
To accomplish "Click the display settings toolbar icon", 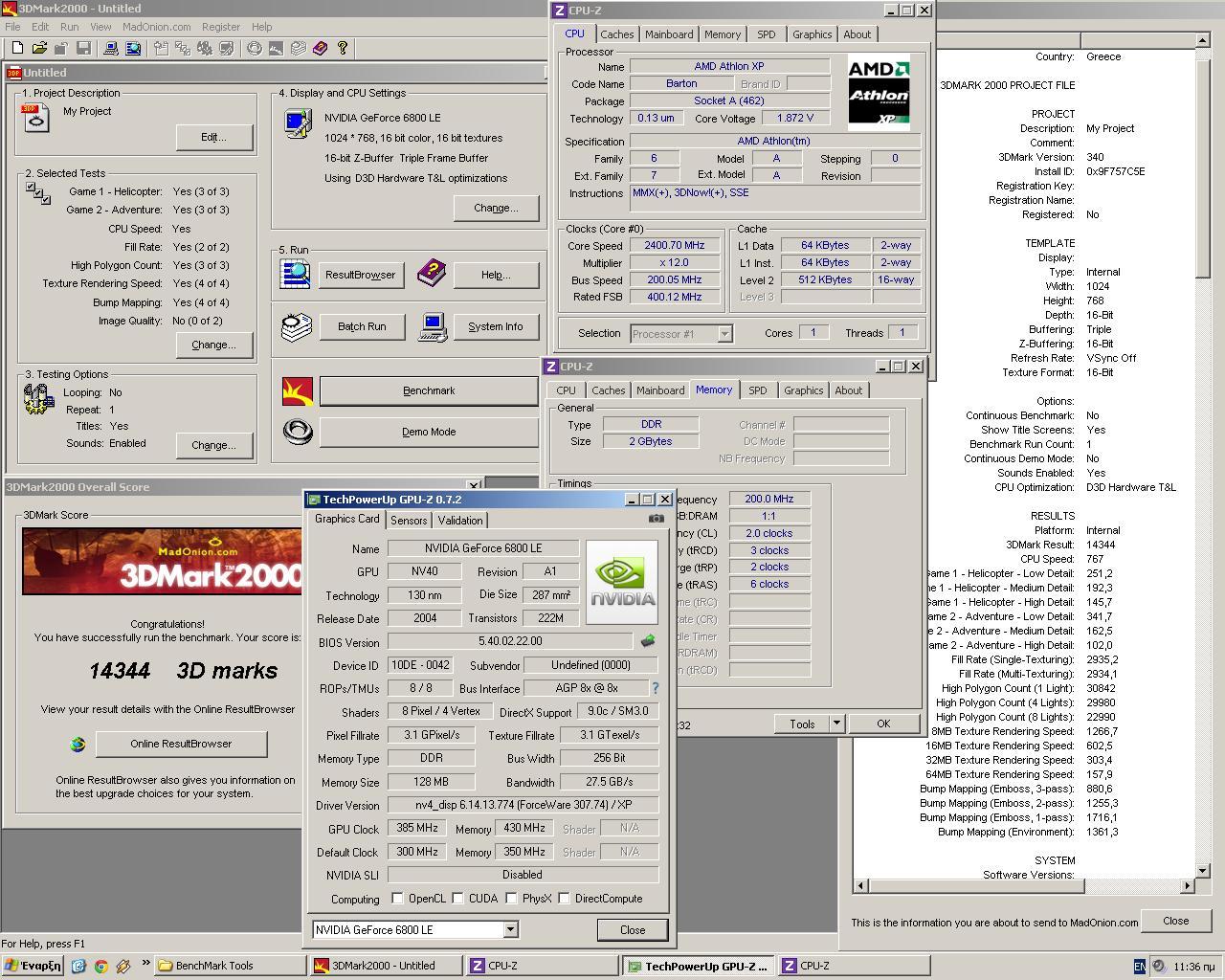I will (x=227, y=48).
